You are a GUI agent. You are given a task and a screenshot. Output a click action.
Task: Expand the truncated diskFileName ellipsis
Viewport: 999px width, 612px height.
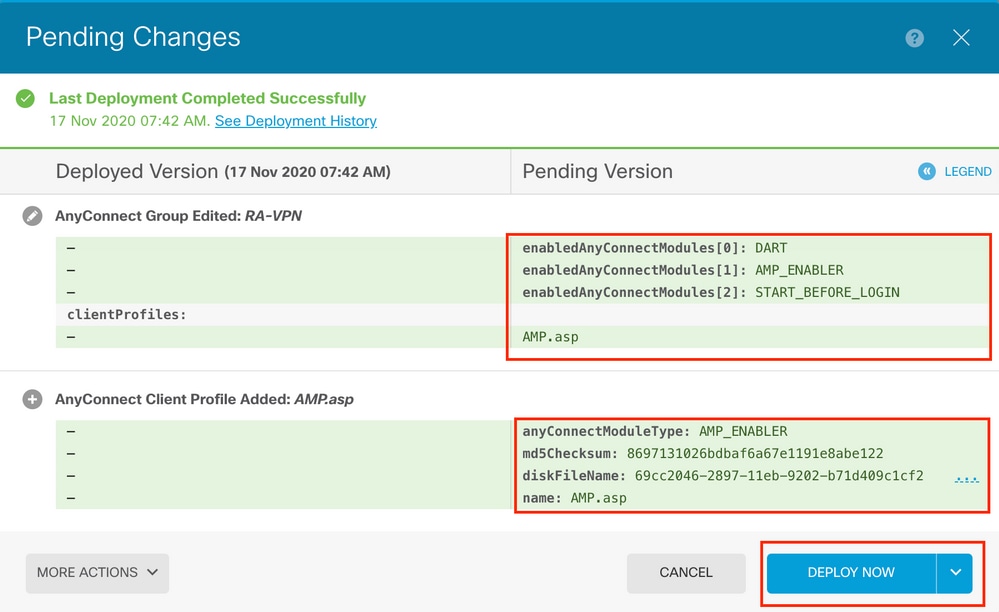[x=966, y=478]
